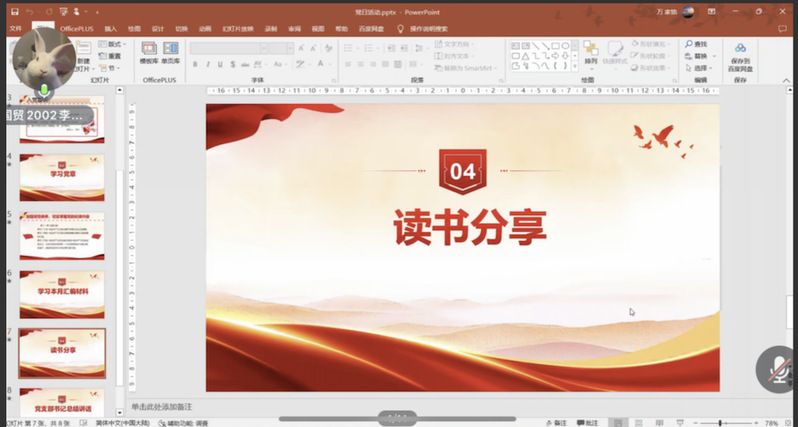Toggle Underline formatting

point(220,64)
